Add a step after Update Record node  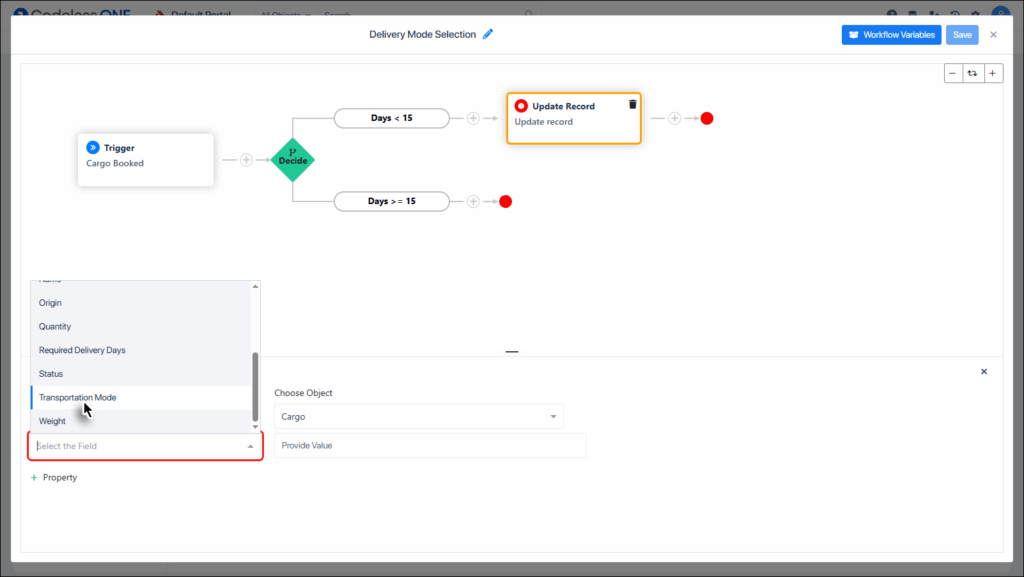674,118
